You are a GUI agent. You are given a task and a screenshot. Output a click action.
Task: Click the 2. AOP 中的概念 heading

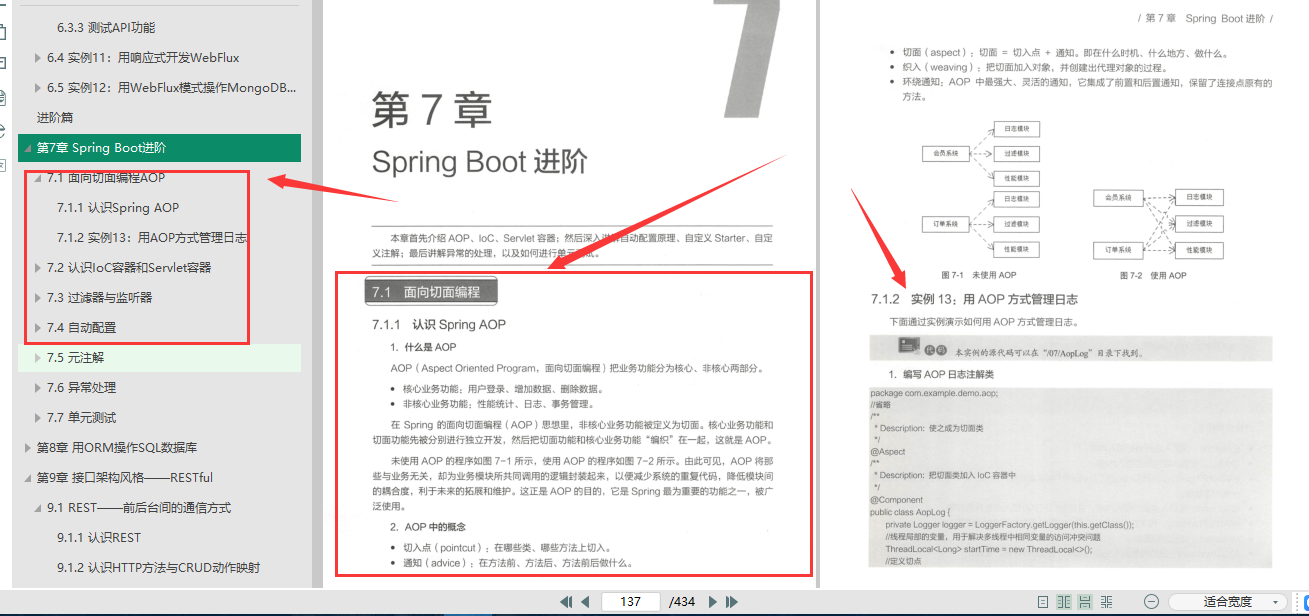[x=428, y=526]
